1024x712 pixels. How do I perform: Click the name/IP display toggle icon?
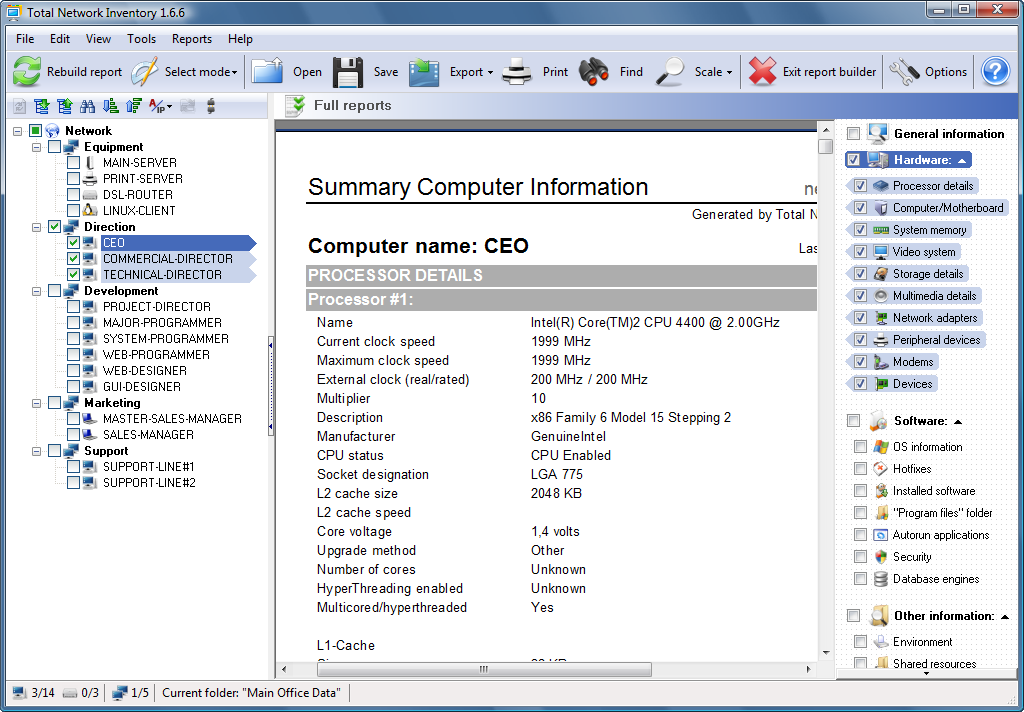coord(160,106)
